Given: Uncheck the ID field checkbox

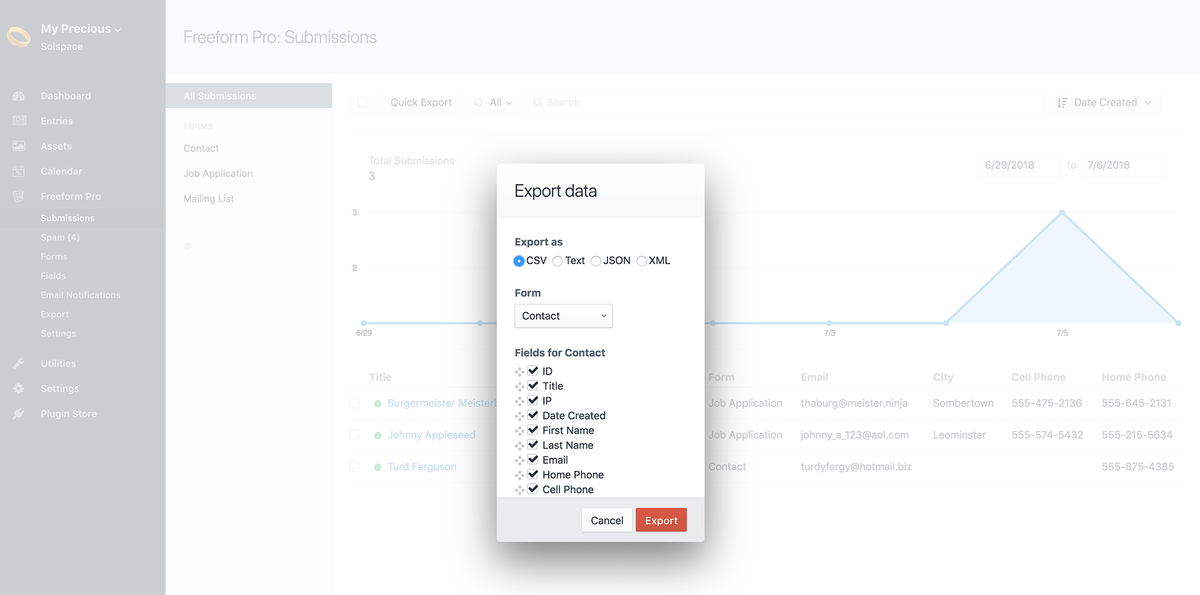Looking at the screenshot, I should click(x=533, y=371).
